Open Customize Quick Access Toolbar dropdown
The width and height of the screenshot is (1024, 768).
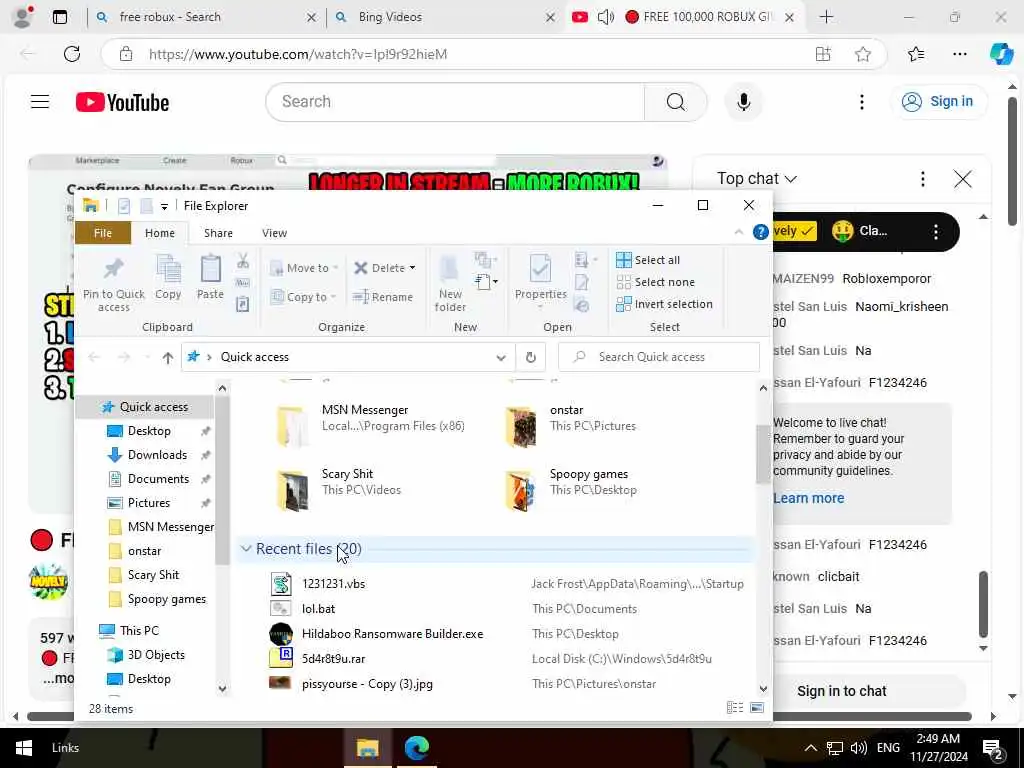tap(164, 206)
